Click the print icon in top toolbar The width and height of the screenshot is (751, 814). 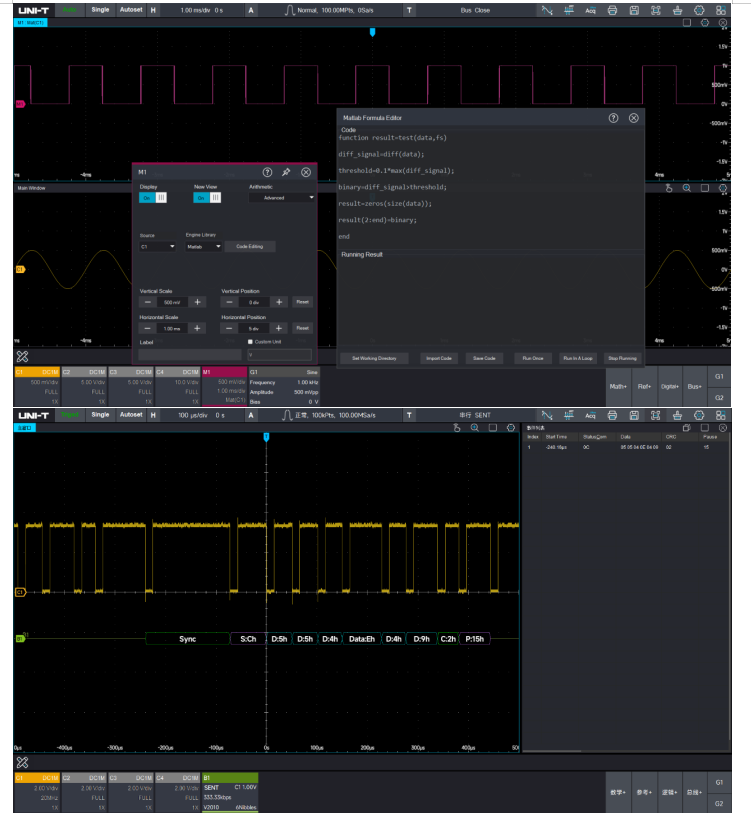611,9
